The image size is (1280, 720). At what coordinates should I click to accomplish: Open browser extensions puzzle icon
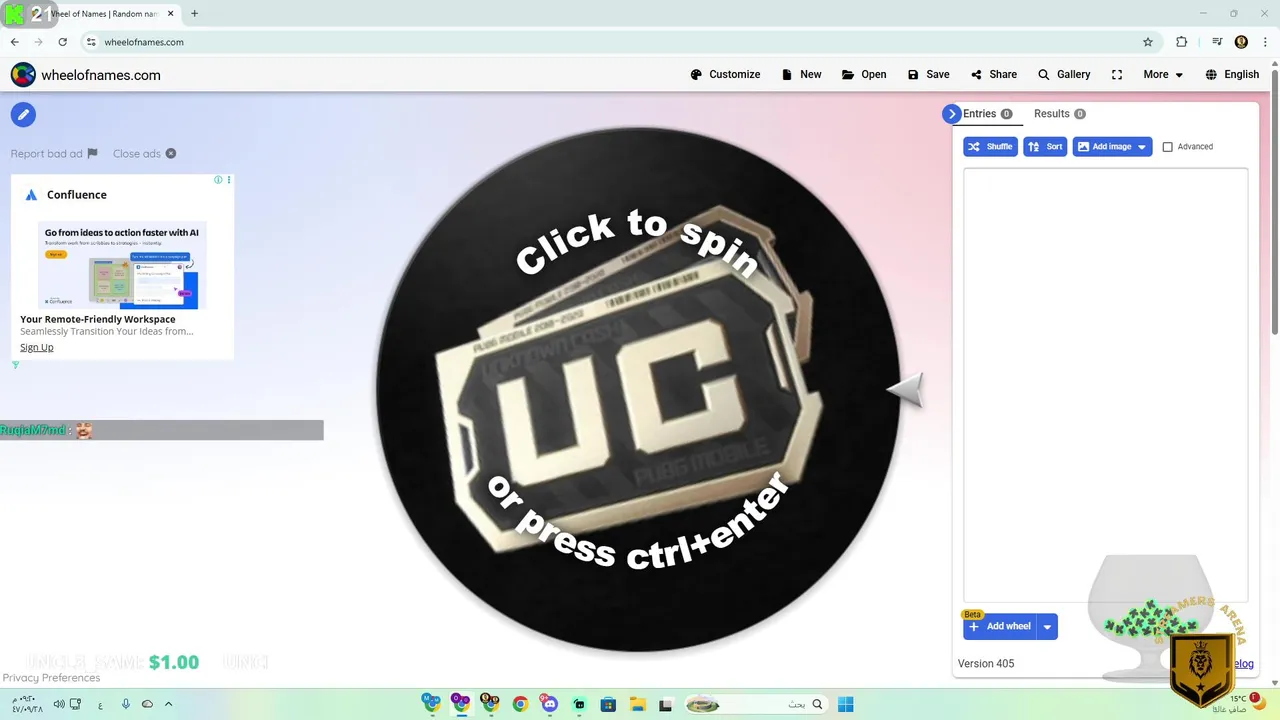tap(1182, 42)
